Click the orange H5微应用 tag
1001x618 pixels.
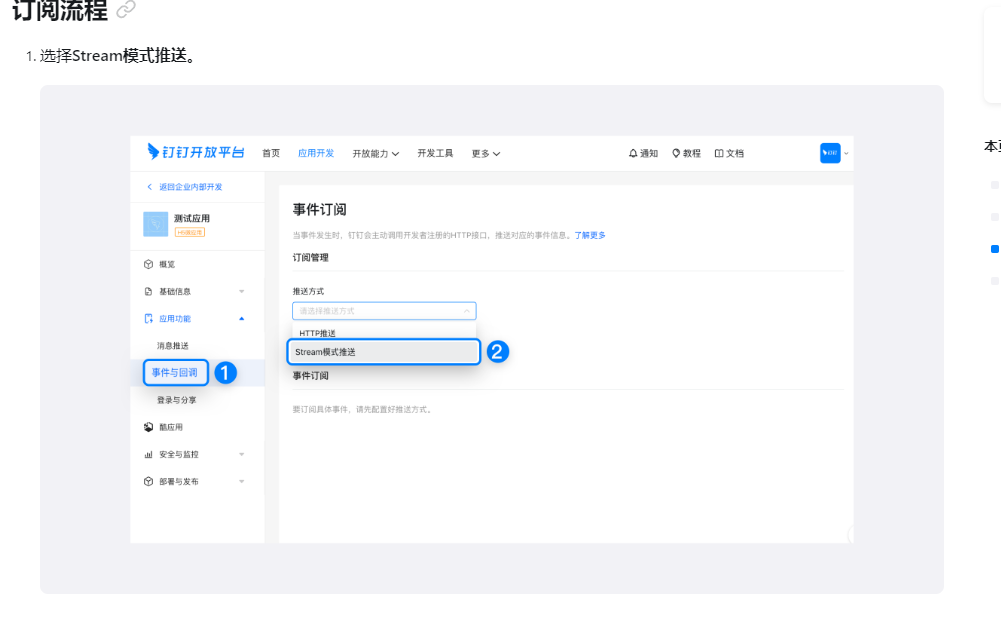pyautogui.click(x=190, y=232)
